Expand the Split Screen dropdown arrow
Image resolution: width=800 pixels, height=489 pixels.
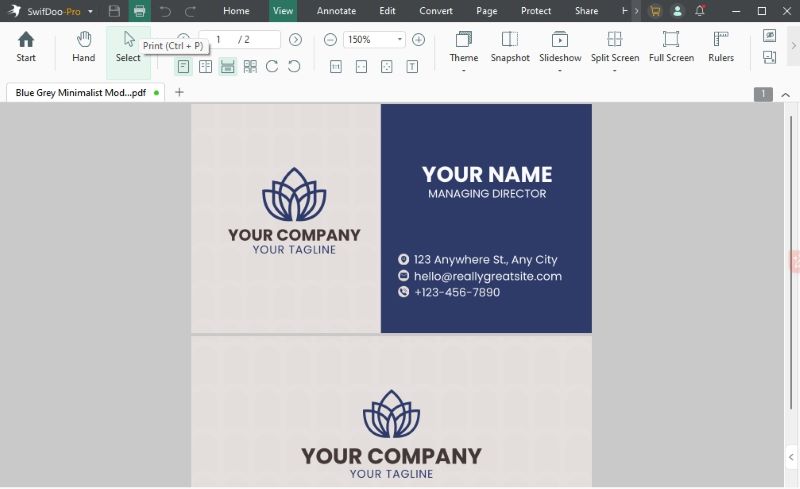(615, 70)
